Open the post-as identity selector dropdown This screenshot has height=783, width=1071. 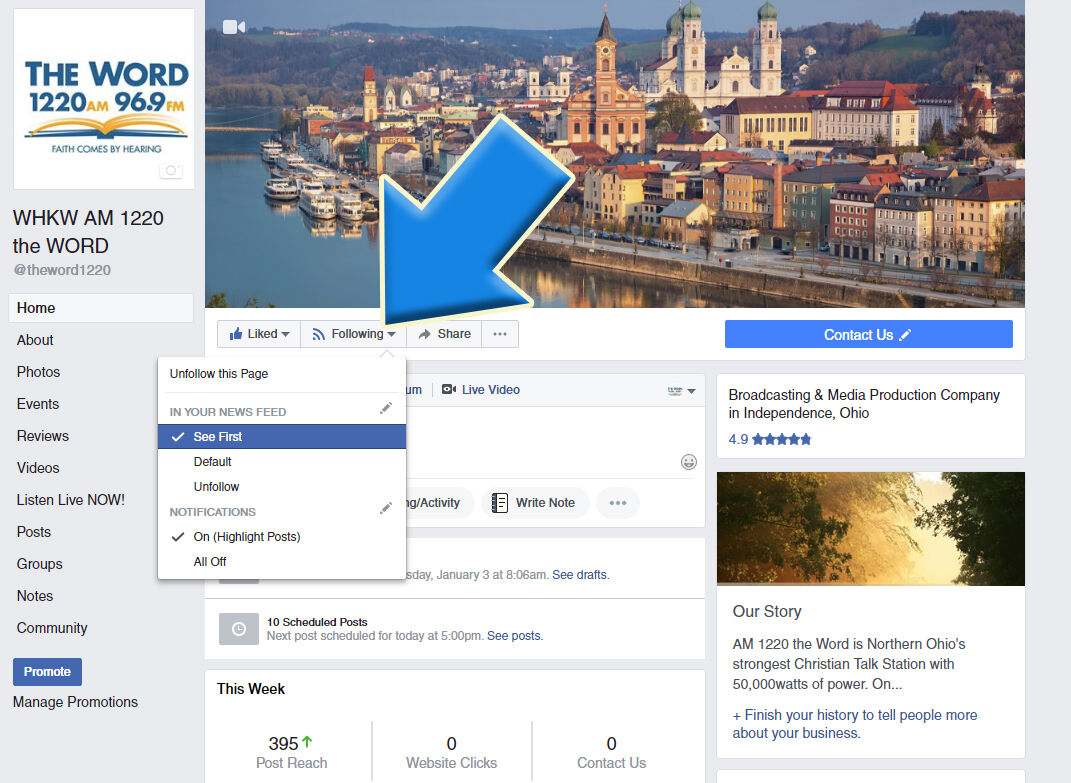tap(681, 390)
